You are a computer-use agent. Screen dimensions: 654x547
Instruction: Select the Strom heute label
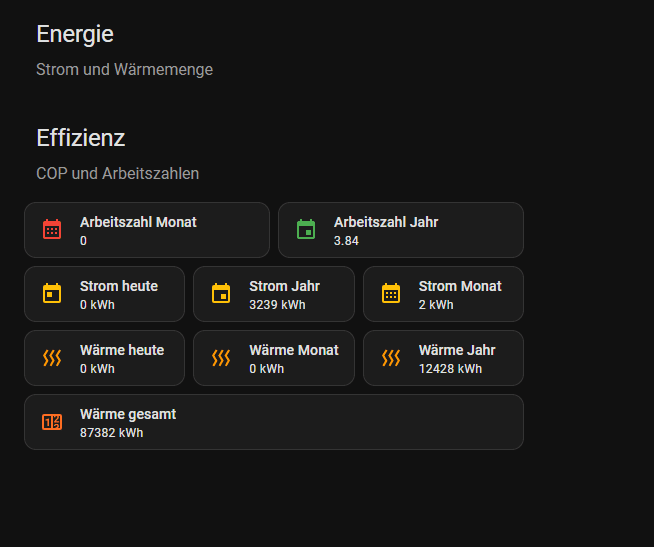[x=119, y=286]
